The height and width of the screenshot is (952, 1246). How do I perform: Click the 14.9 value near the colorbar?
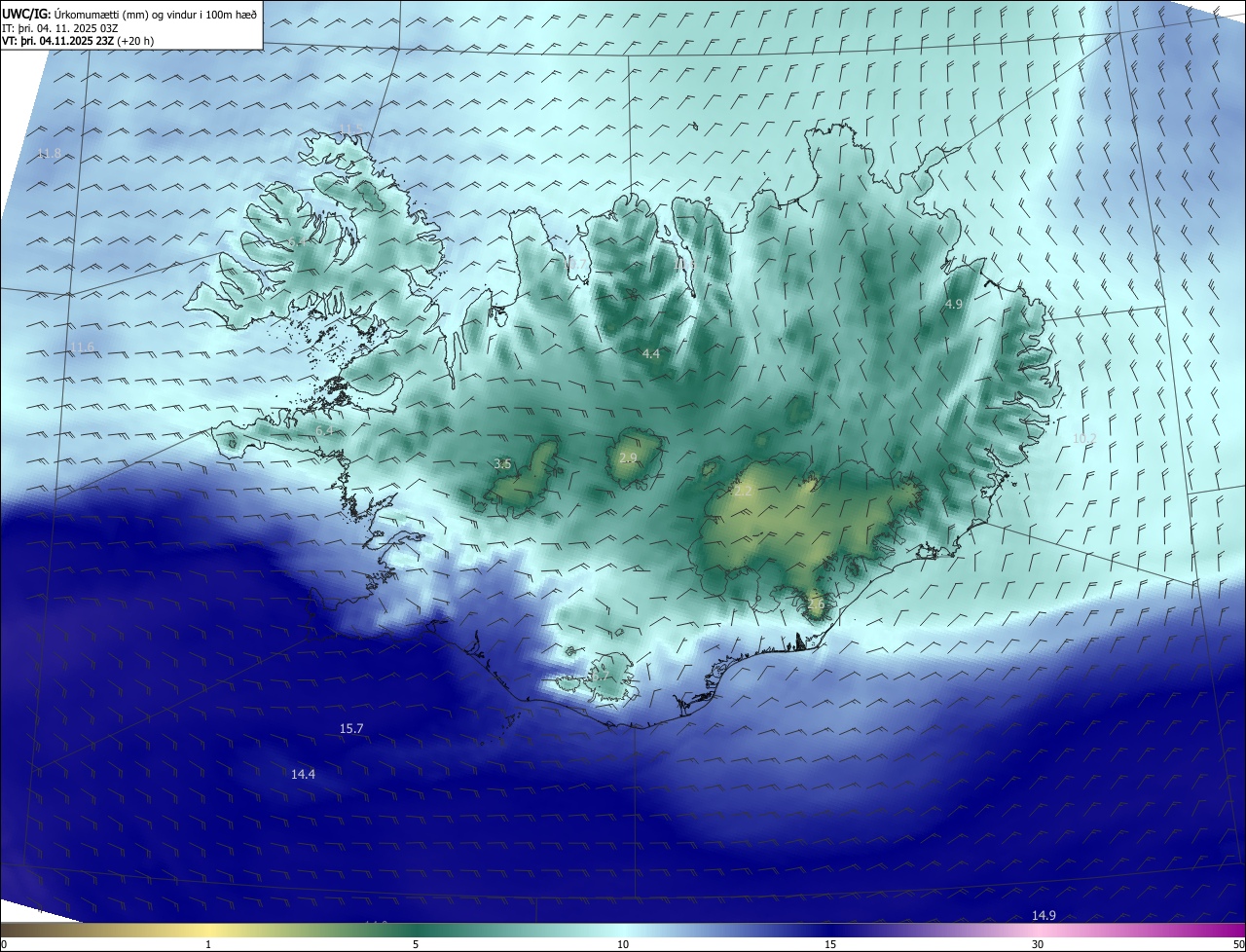(x=1044, y=915)
